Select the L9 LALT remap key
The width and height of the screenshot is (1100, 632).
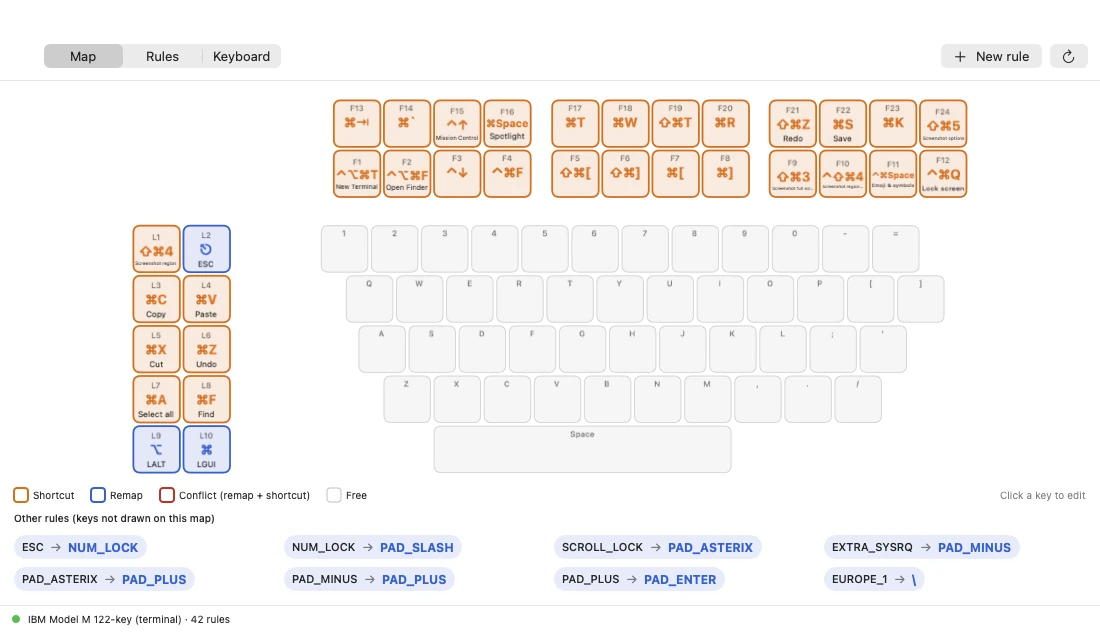156,450
